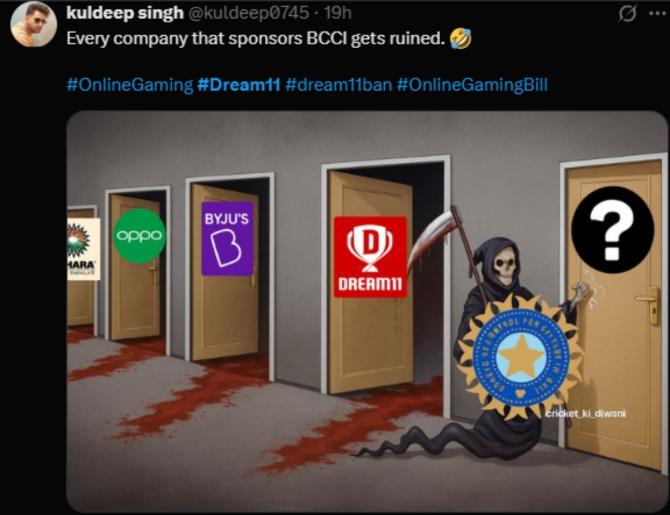Click the tweet text about BCCI sponsors
Image resolution: width=670 pixels, height=515 pixels.
click(256, 38)
